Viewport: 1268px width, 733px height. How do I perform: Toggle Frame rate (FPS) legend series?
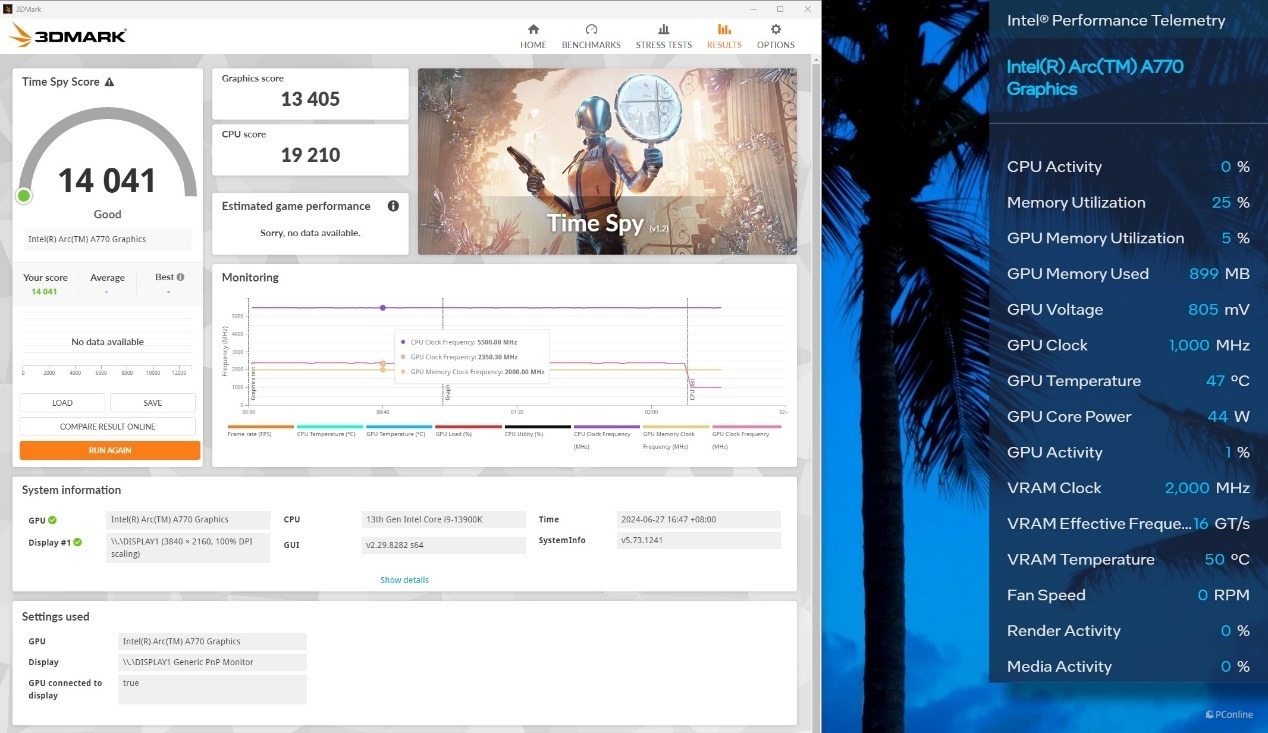[260, 431]
